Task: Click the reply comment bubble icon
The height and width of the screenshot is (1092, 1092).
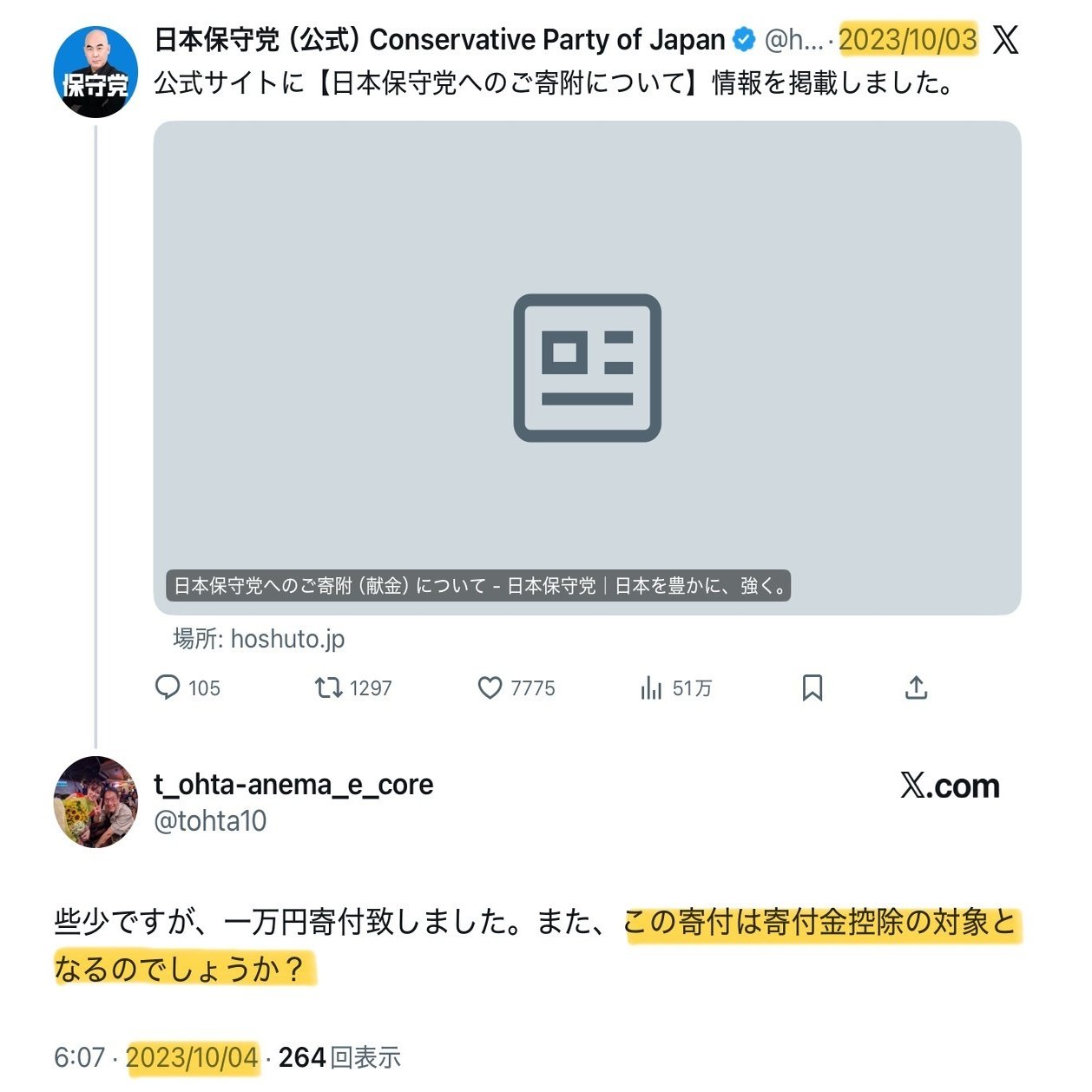Action: tap(168, 687)
